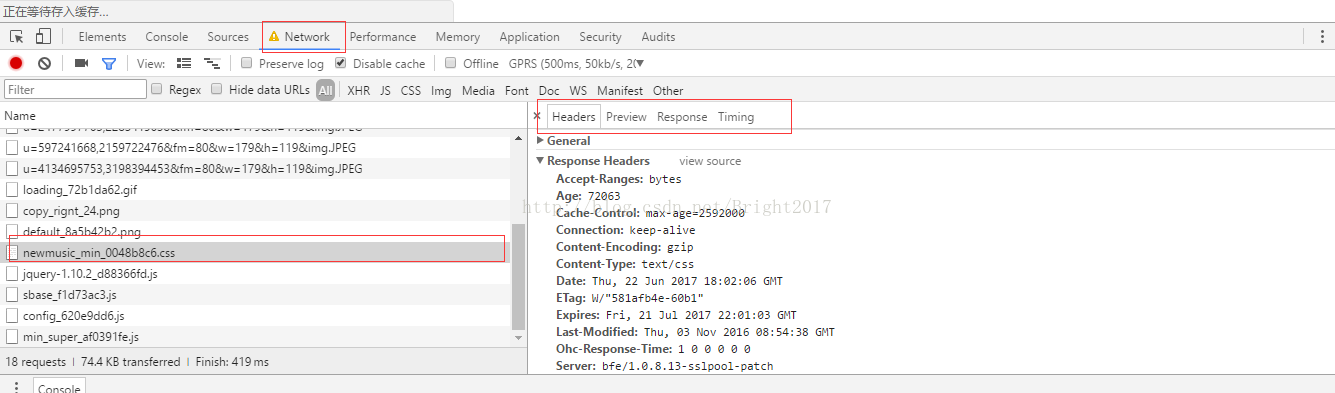Filter requests by All types

click(326, 90)
